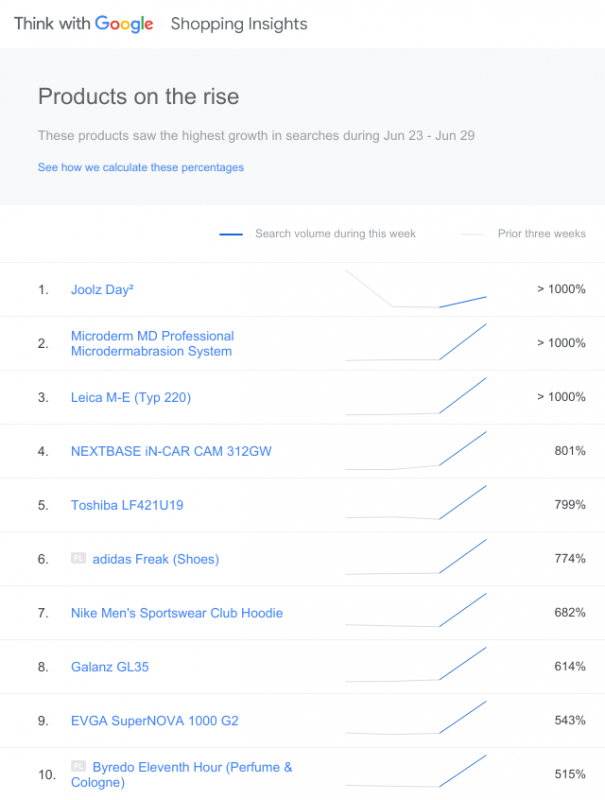Open the Shopping Insights header link

coord(239,24)
